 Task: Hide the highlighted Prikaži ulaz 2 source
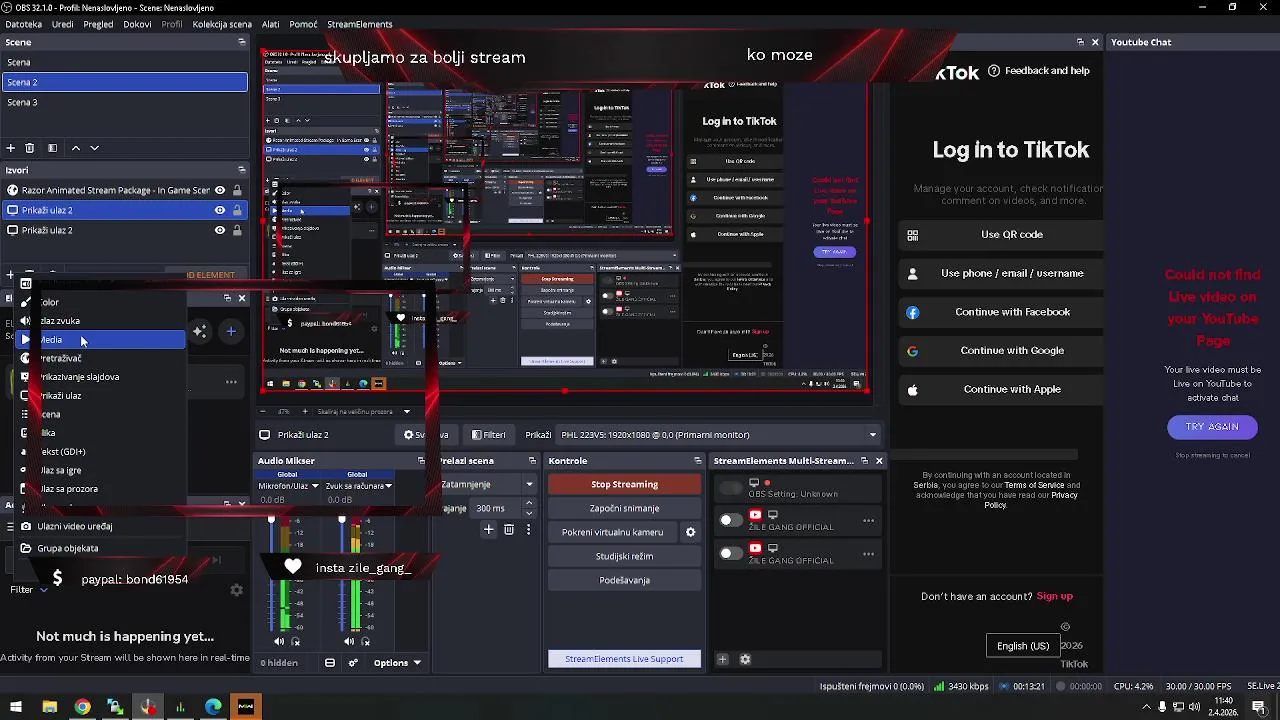click(219, 210)
